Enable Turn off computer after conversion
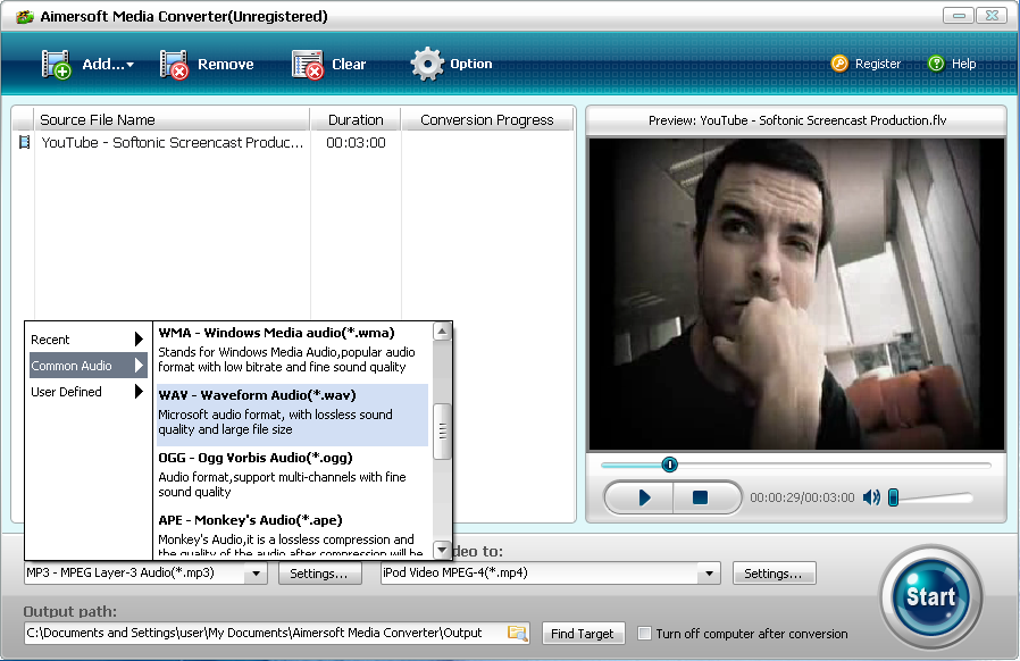 pyautogui.click(x=644, y=633)
